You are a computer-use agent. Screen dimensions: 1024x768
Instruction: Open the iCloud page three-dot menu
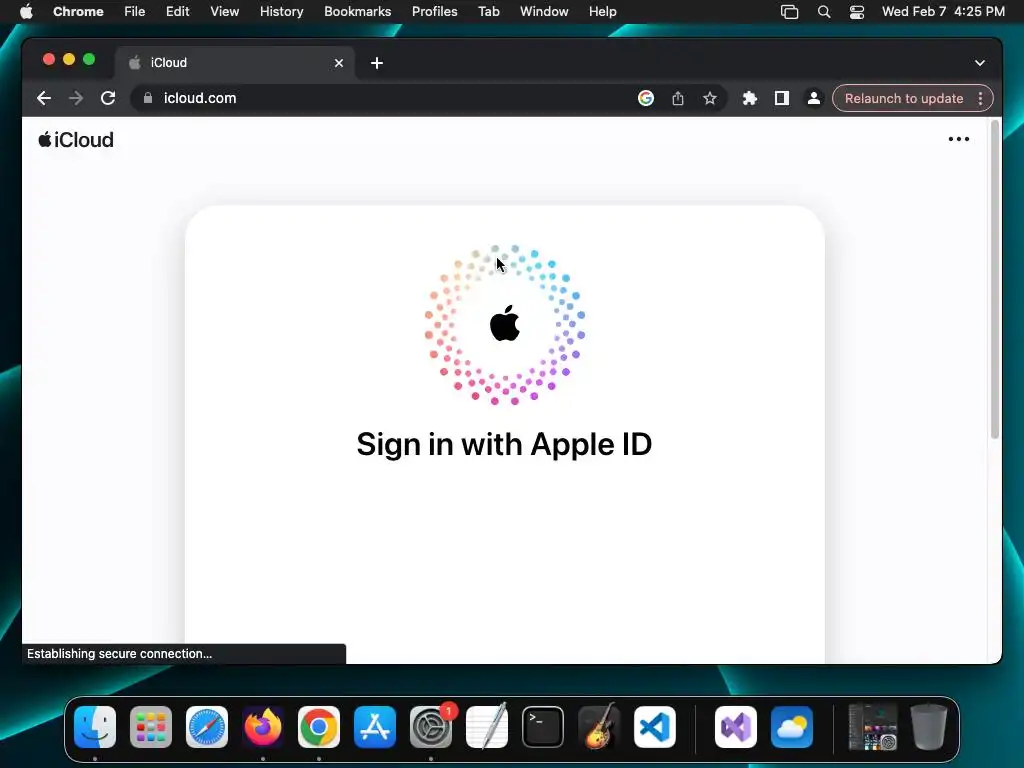point(959,139)
